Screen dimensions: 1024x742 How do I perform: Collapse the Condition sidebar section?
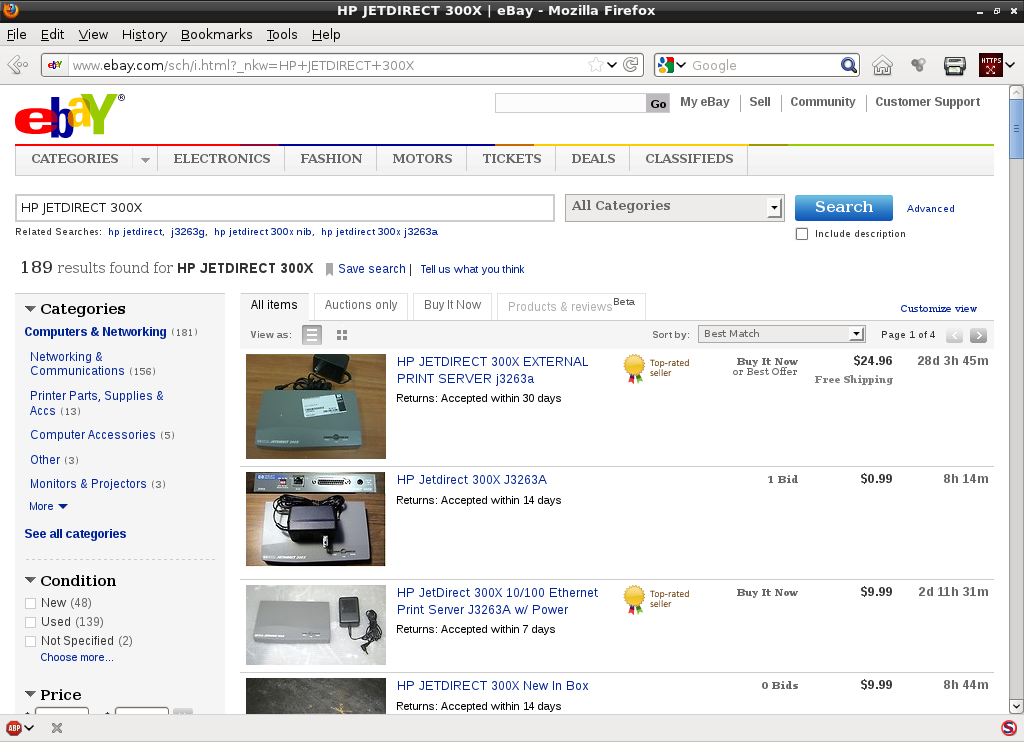tap(30, 580)
